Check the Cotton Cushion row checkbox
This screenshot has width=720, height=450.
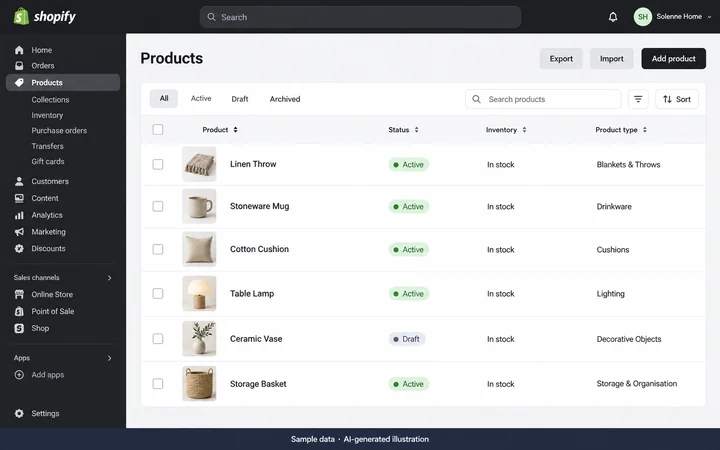[x=158, y=249]
